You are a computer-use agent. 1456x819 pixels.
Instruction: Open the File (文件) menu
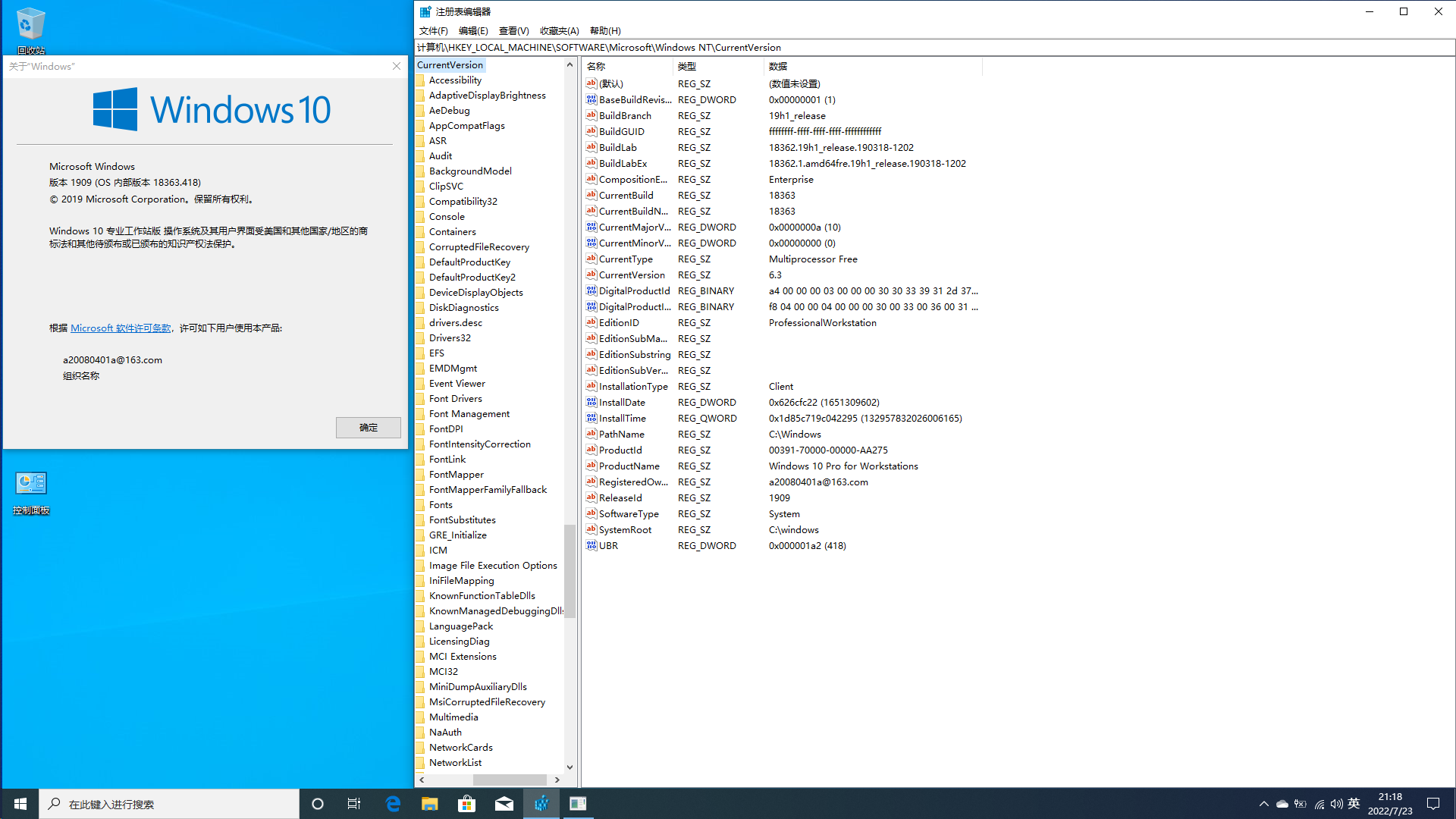[433, 30]
